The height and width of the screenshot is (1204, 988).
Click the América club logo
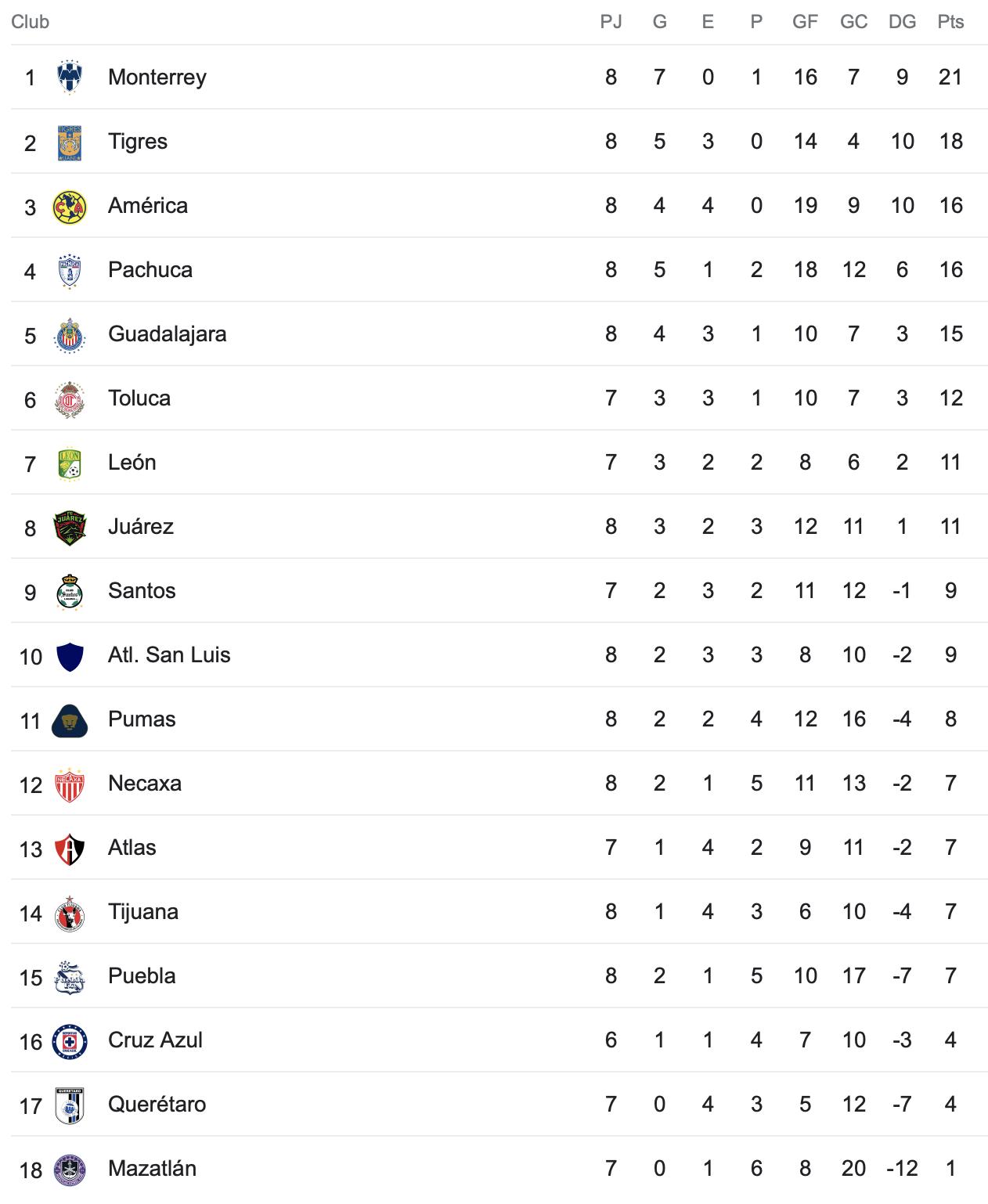click(x=69, y=207)
